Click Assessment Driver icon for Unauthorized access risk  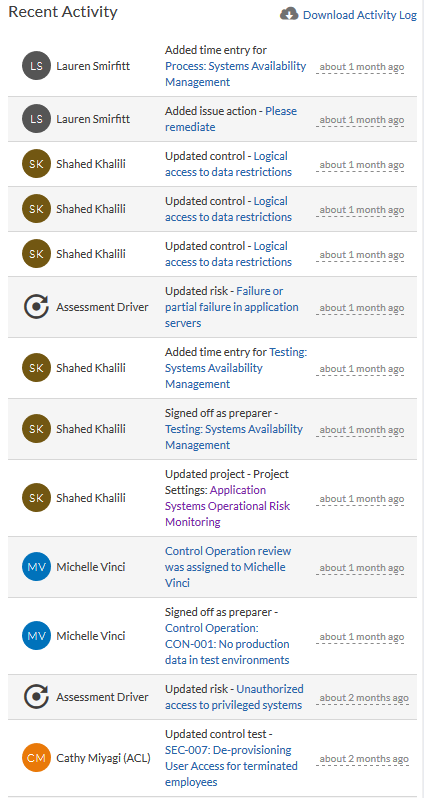click(37, 697)
